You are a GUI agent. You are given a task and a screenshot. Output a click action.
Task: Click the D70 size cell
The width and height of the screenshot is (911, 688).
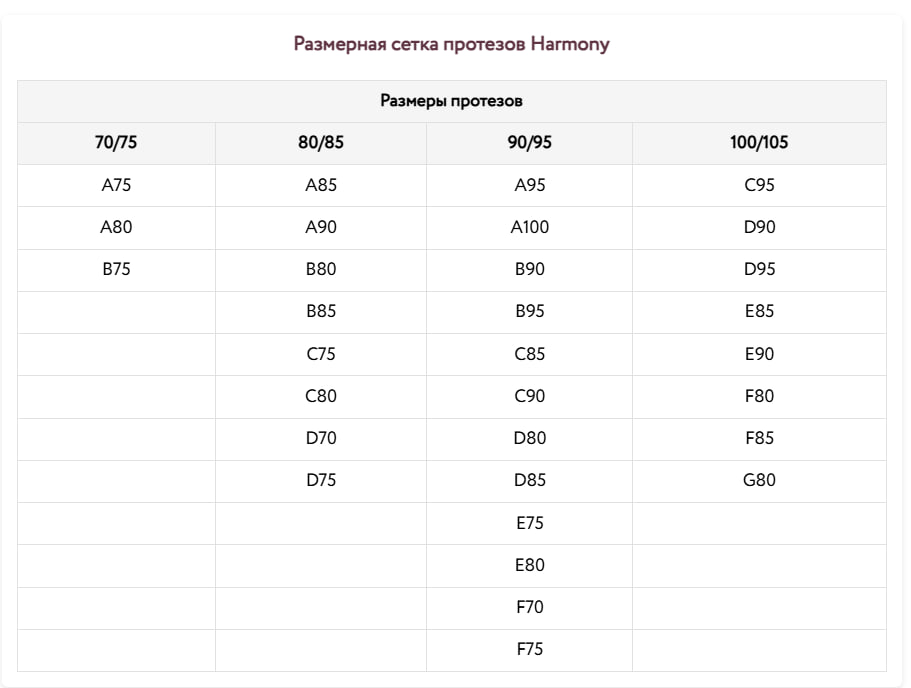point(321,438)
